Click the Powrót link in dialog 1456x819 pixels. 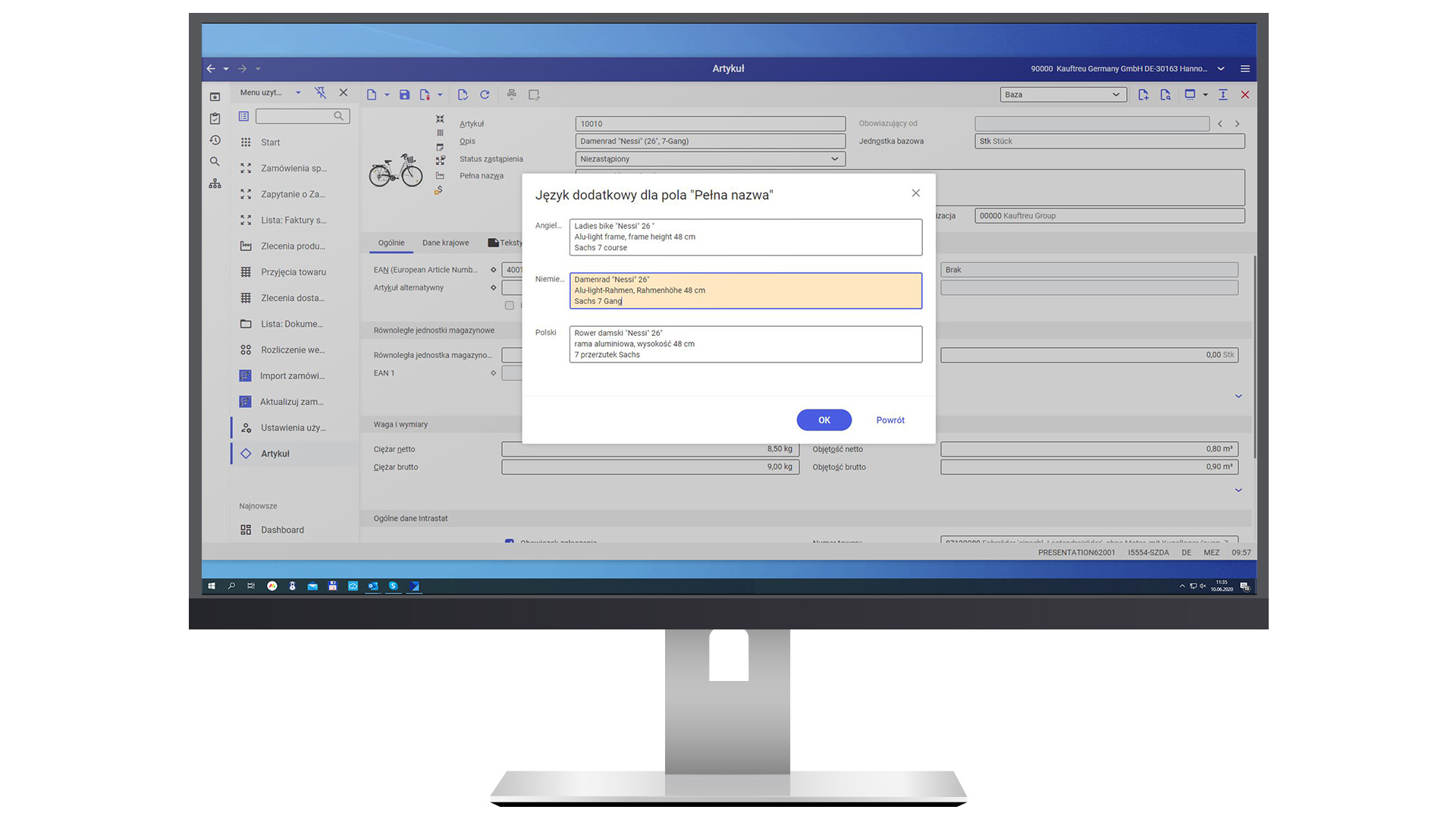(890, 420)
